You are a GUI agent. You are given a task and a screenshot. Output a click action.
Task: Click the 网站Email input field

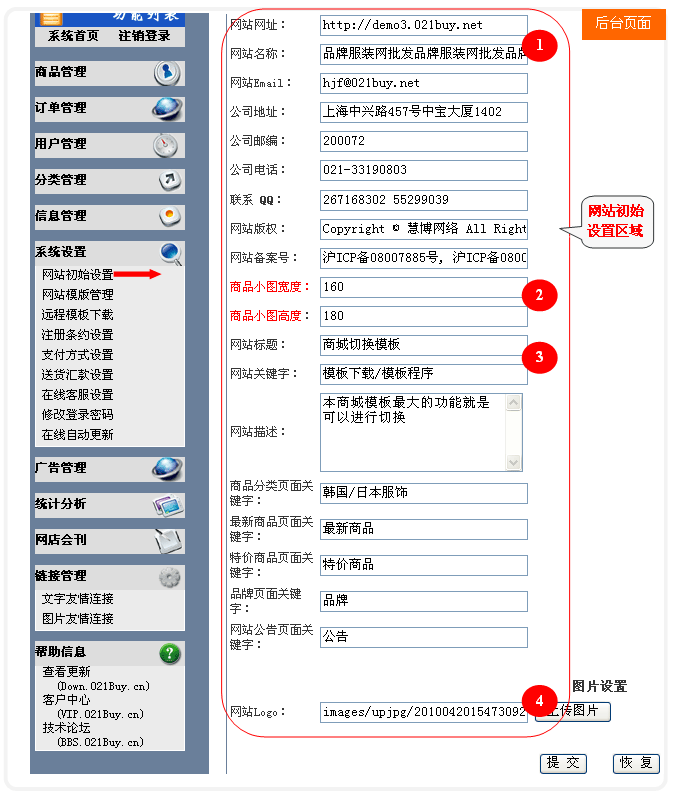pos(424,83)
